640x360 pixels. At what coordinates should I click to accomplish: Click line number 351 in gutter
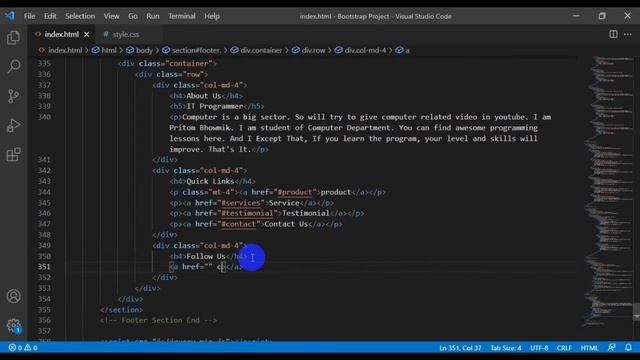pyautogui.click(x=44, y=267)
